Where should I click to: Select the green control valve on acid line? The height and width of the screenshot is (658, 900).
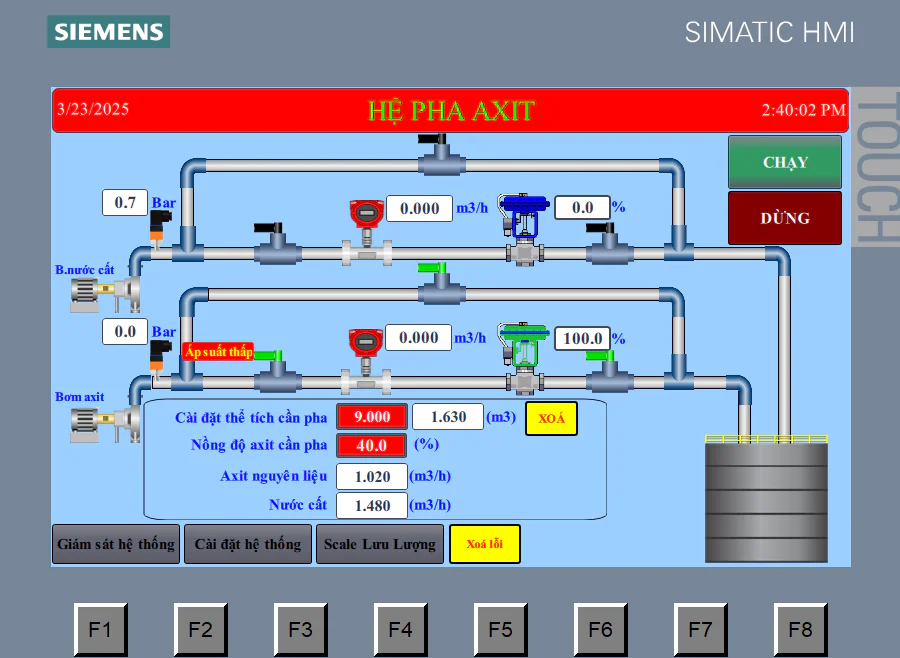[523, 358]
